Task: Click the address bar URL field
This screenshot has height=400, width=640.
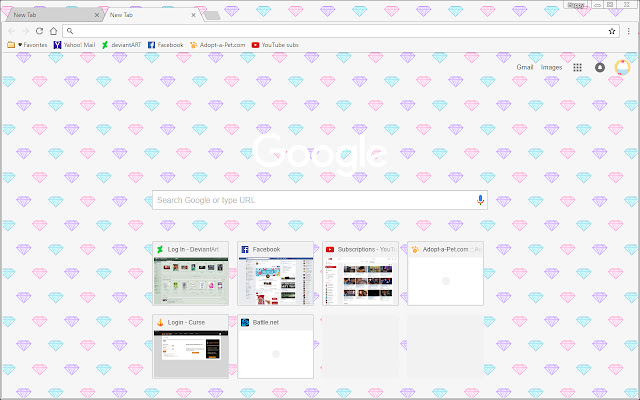Action: [341, 31]
